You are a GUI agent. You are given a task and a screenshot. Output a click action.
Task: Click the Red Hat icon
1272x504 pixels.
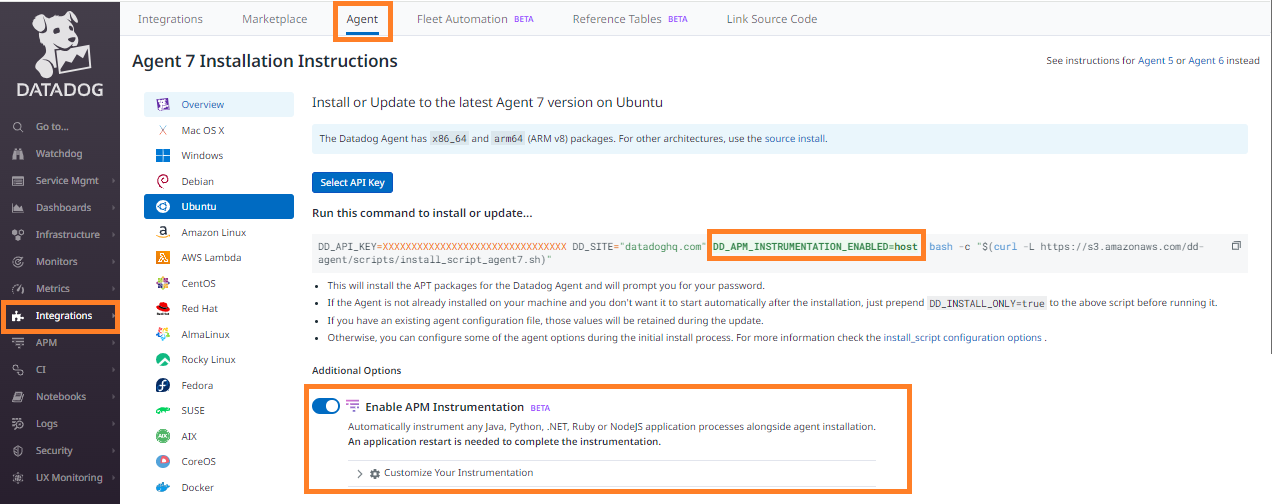click(x=162, y=309)
